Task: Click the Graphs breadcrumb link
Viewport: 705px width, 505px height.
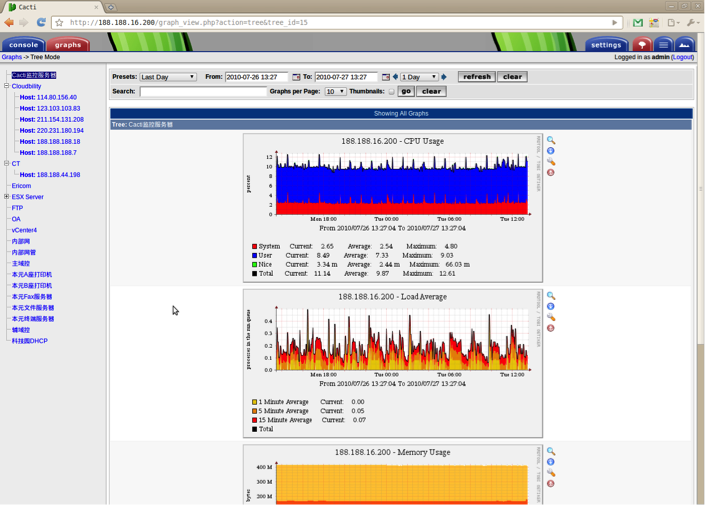Action: [x=11, y=57]
